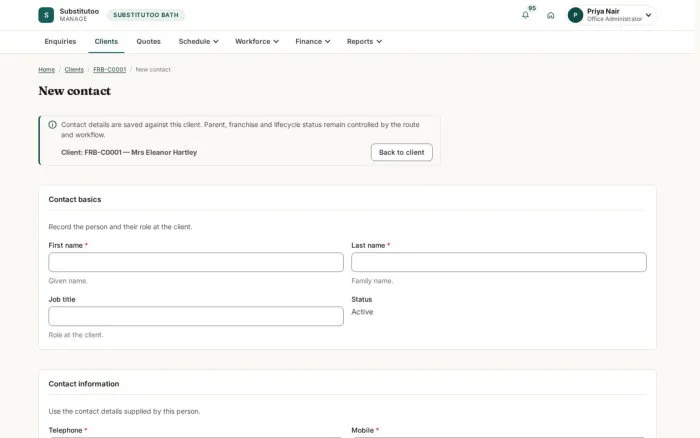
Task: Focus the Job title field
Action: [196, 316]
